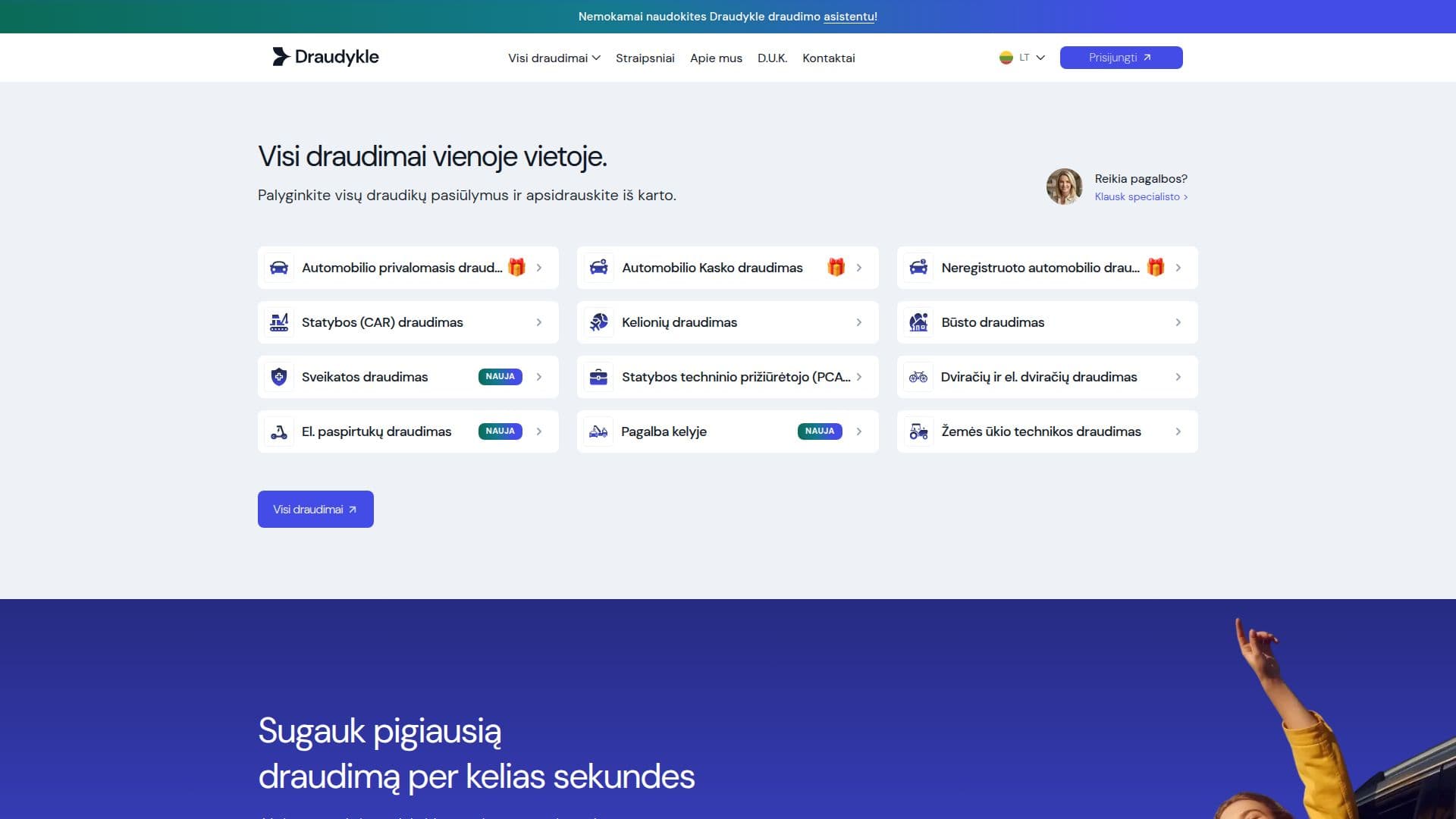
Task: Click the Kelionių draudimas travel icon
Action: coord(599,322)
